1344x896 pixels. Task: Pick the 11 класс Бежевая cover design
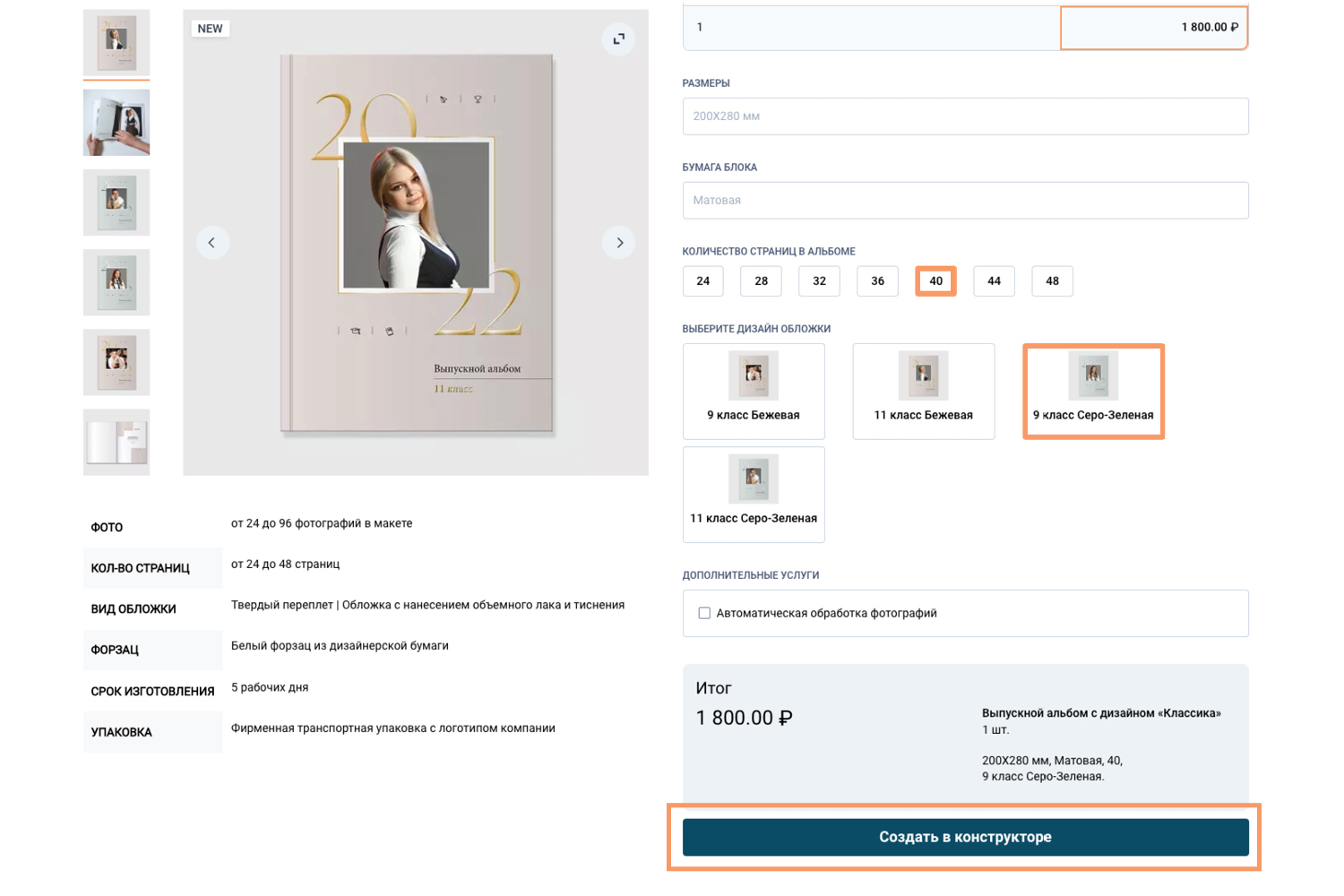[x=924, y=392]
